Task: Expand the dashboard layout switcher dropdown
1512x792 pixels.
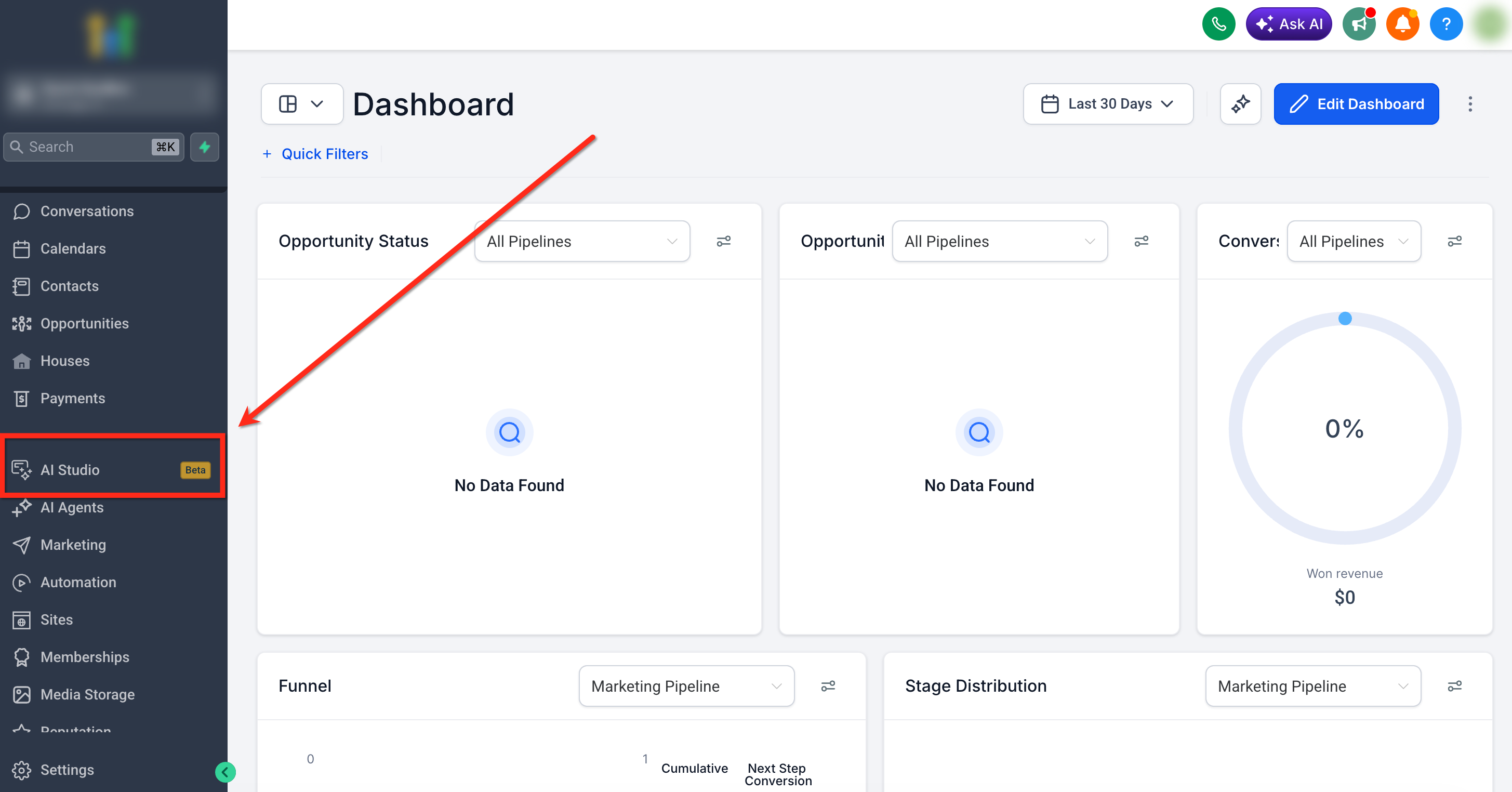Action: pos(302,104)
